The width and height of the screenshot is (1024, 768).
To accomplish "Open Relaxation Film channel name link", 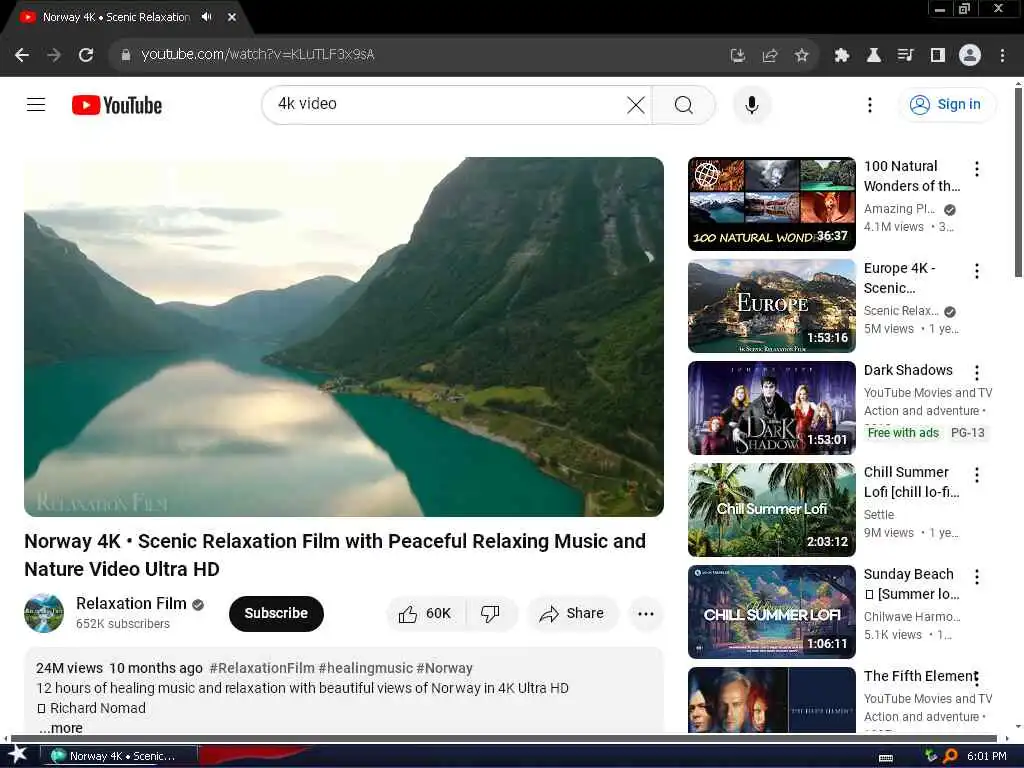I will tap(131, 603).
